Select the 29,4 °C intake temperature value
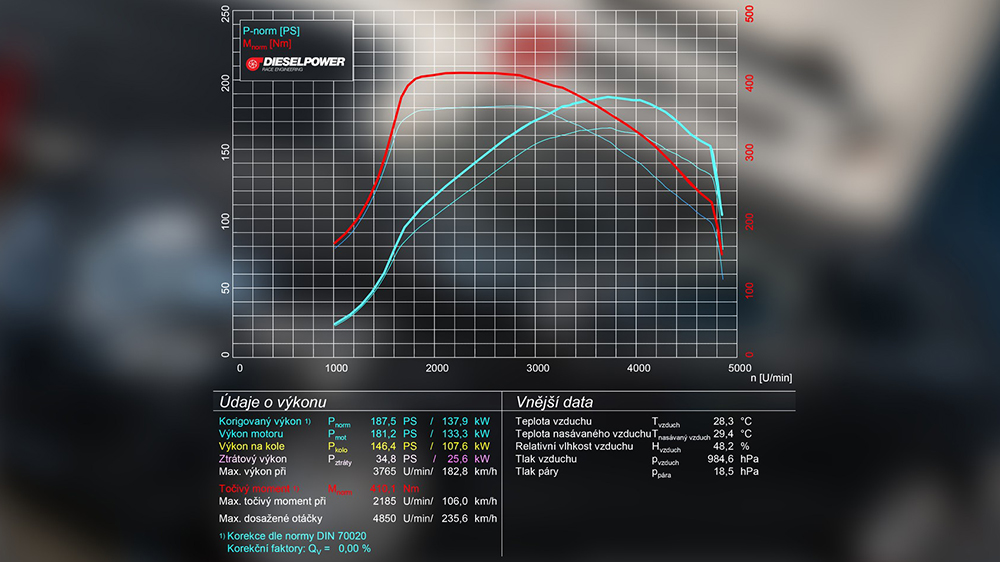 (732, 434)
